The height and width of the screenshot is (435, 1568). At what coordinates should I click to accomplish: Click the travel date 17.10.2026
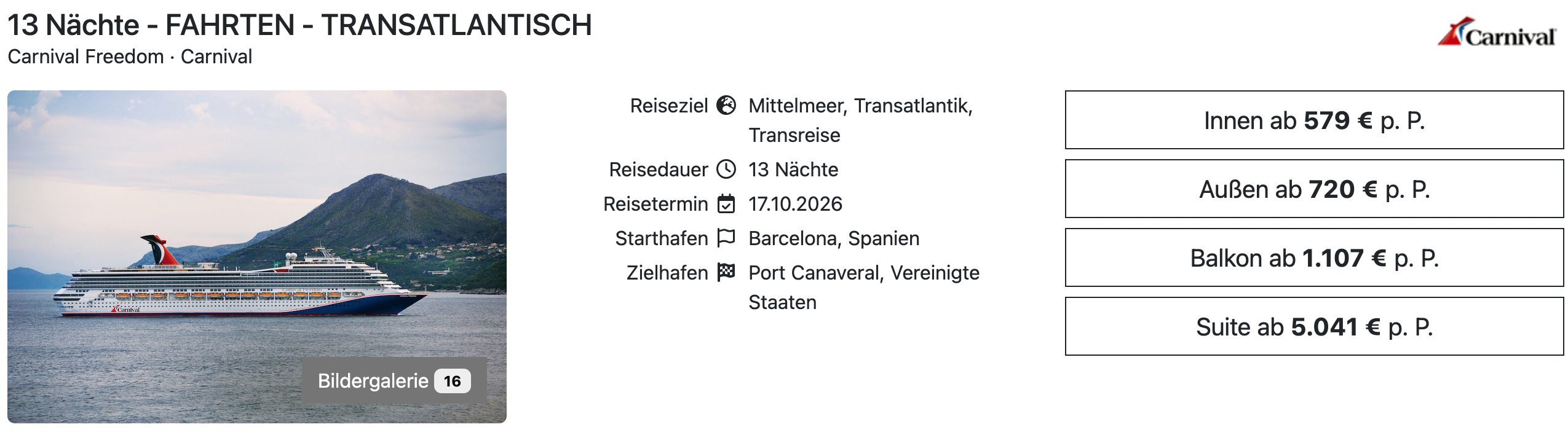[795, 204]
